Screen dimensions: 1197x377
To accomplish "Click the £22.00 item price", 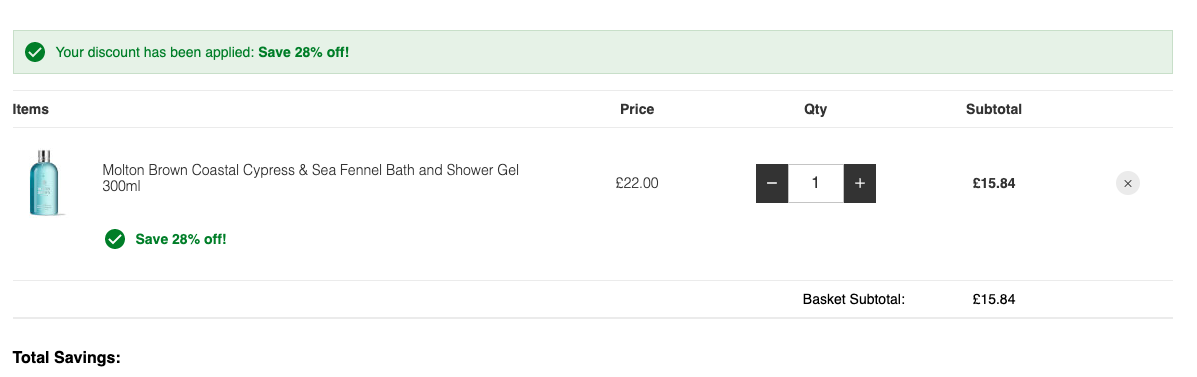I will (637, 183).
